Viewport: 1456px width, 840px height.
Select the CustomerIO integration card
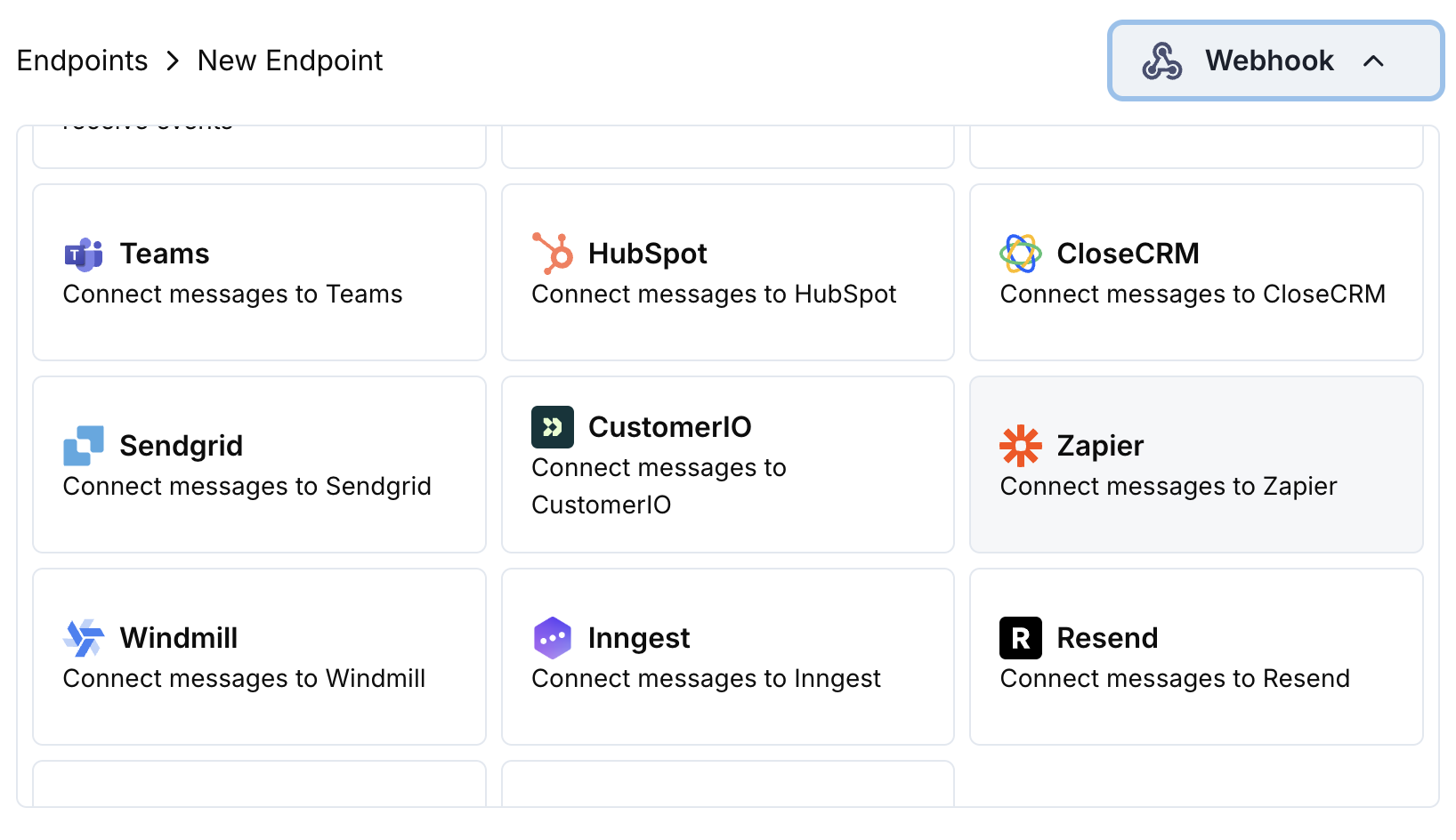pos(727,464)
